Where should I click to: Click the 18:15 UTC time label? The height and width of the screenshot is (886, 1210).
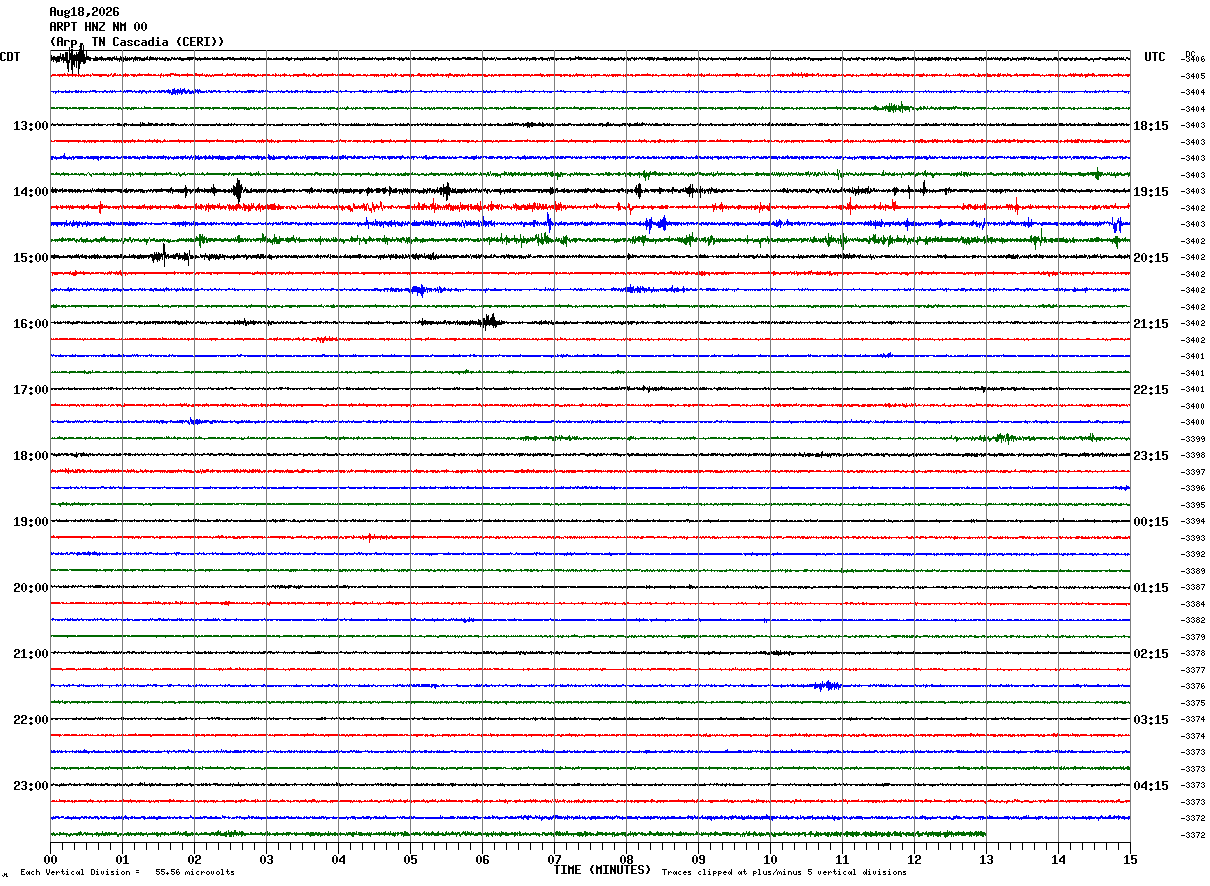click(x=1151, y=126)
